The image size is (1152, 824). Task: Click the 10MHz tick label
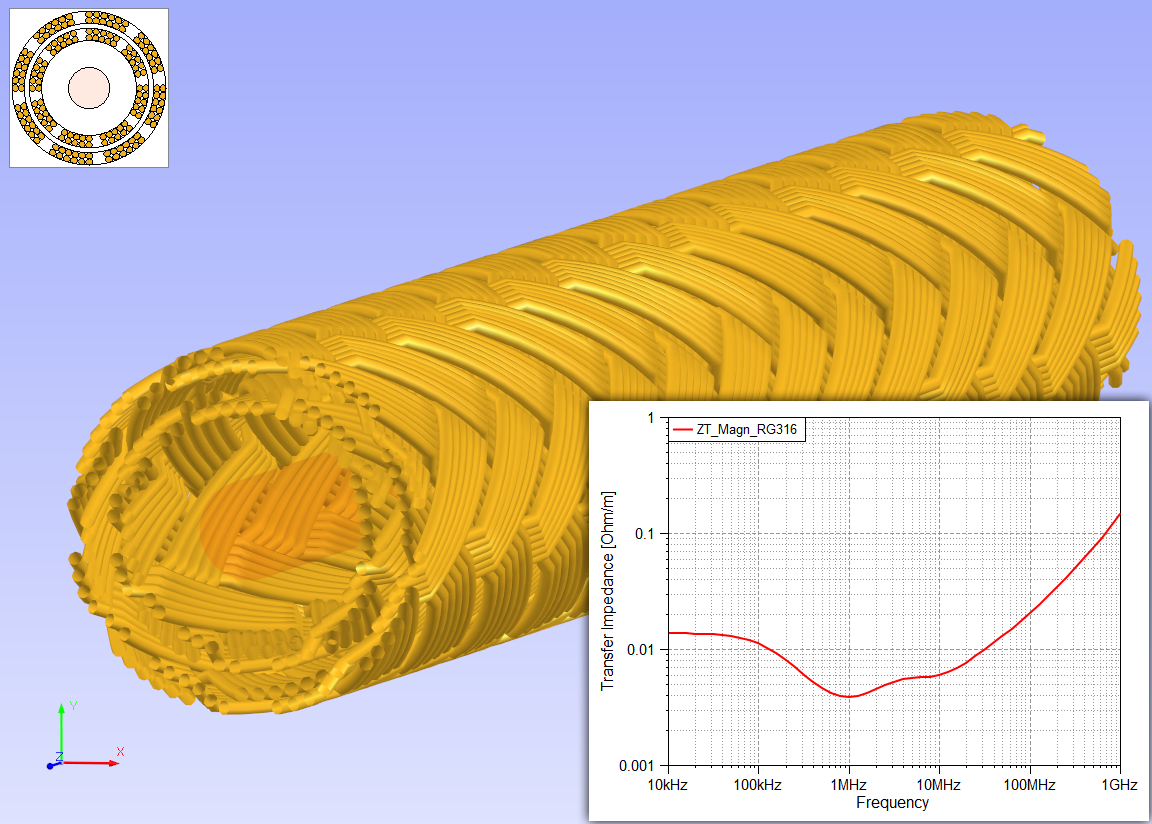[938, 785]
